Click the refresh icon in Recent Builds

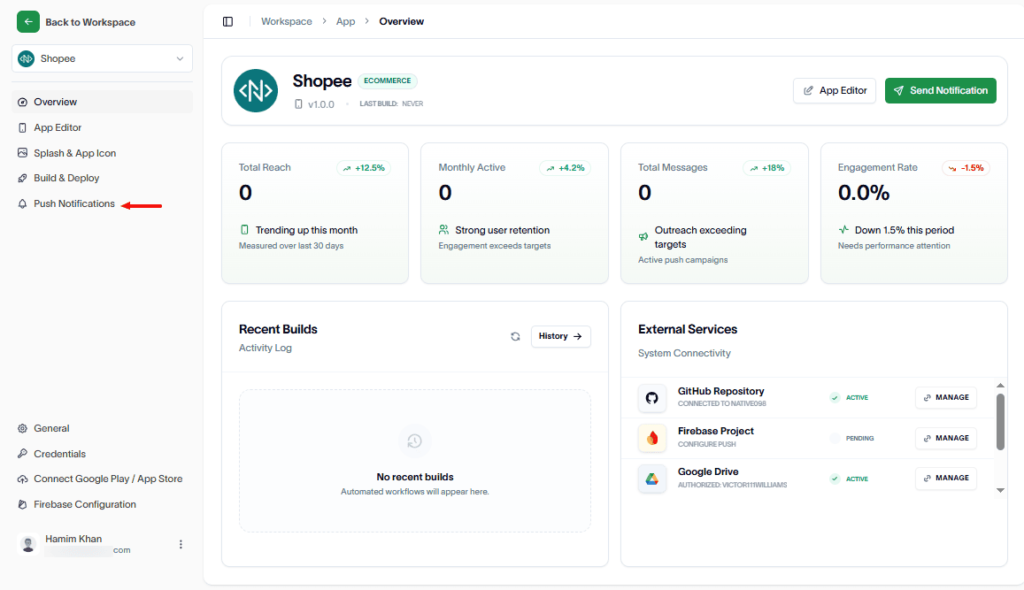point(515,336)
